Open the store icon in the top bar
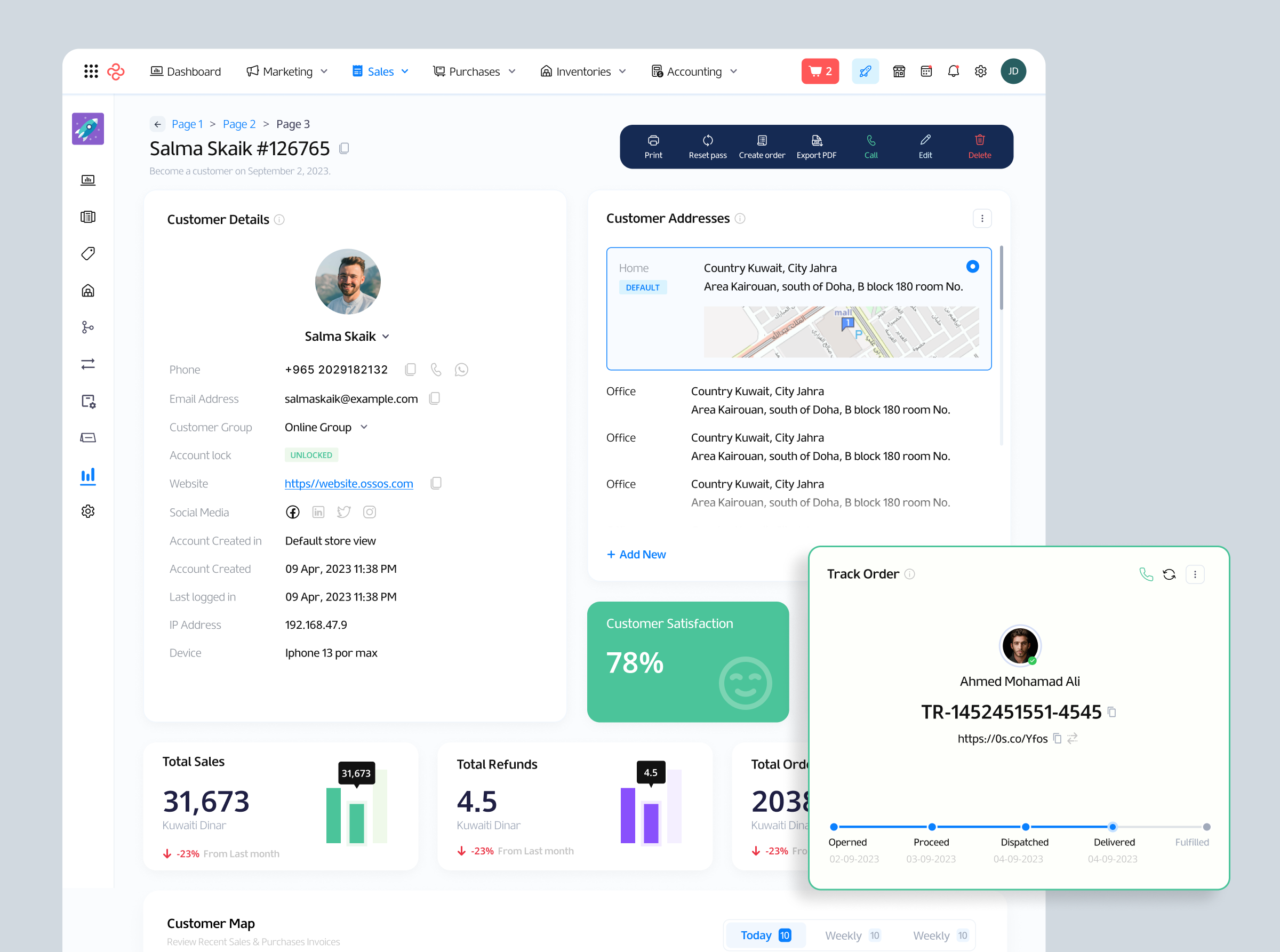Screen dimensions: 1280x952 point(899,71)
